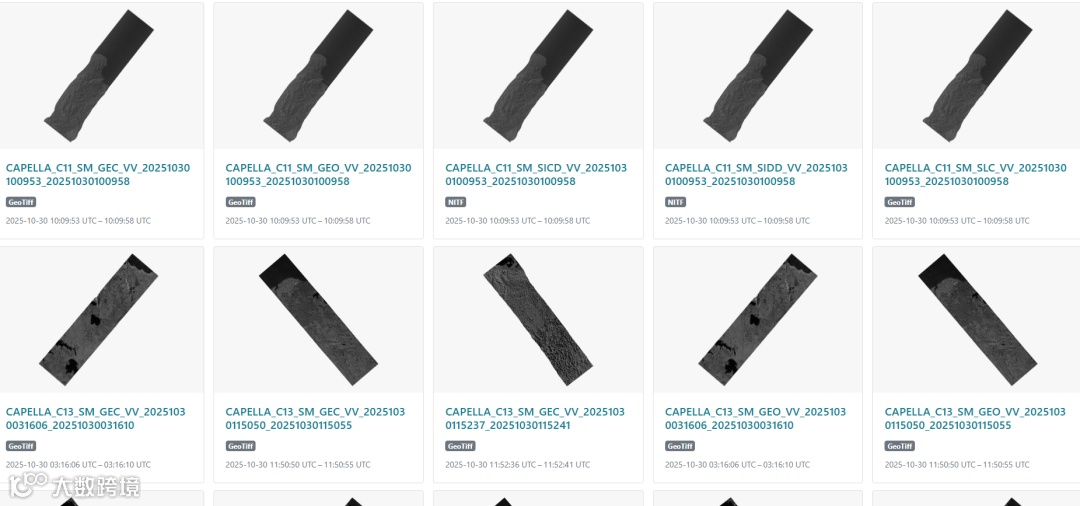Open CAPELLA_C11_SM_SICD_VV title link
The width and height of the screenshot is (1080, 506).
click(536, 175)
